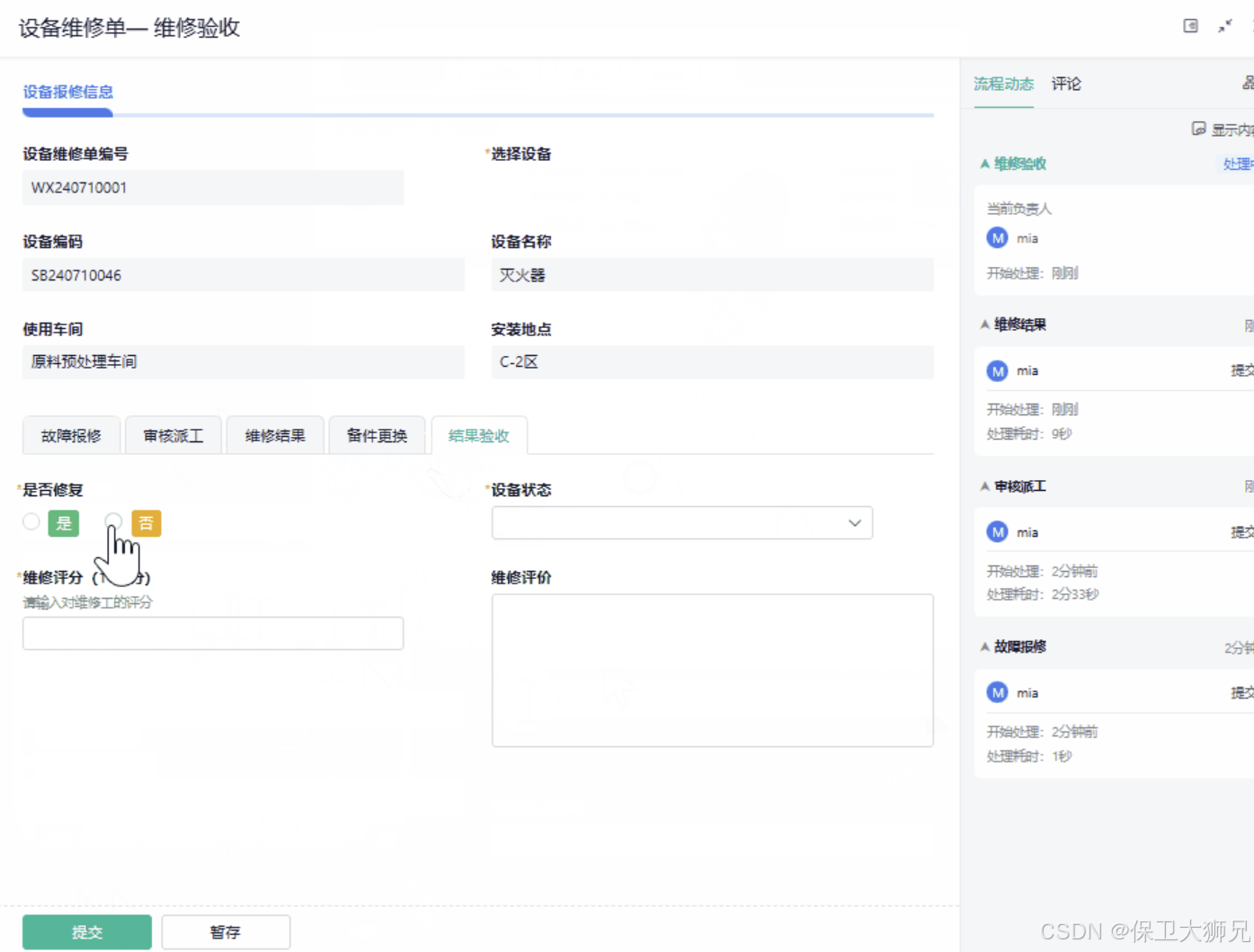Click the side panel layout icon in header
The width and height of the screenshot is (1254, 952).
1190,26
